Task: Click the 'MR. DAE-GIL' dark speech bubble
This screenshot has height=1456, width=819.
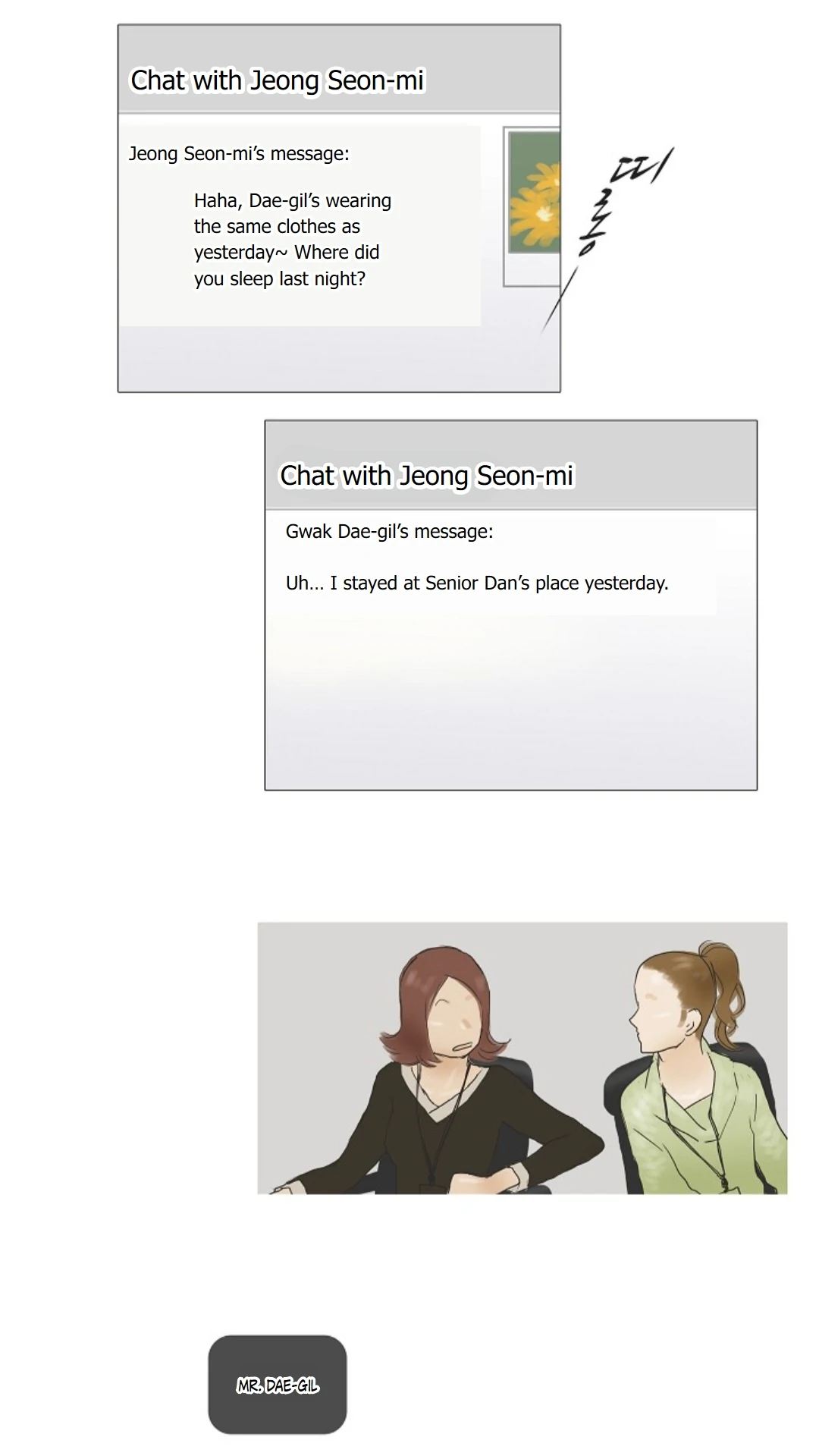Action: [x=278, y=1385]
